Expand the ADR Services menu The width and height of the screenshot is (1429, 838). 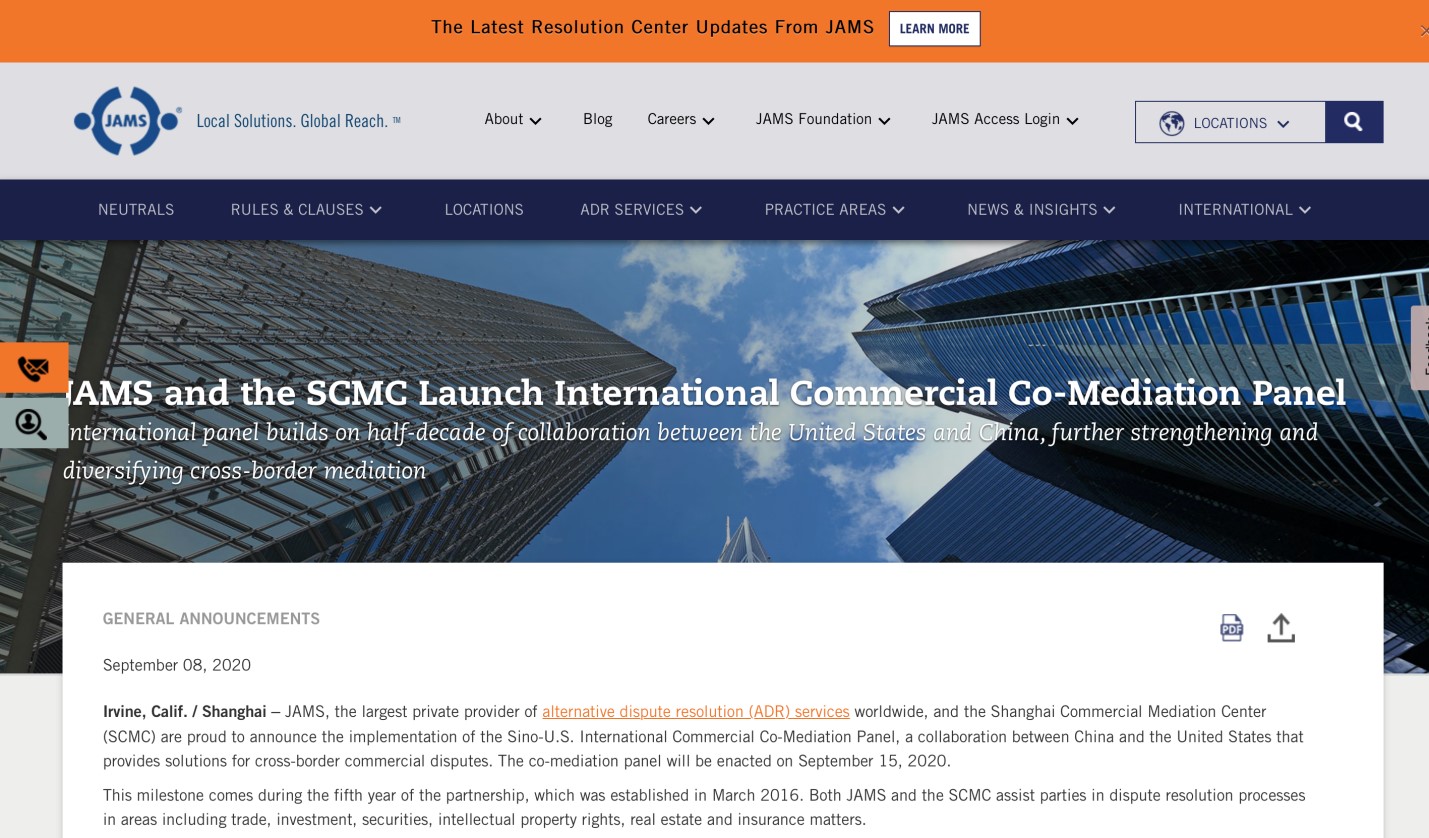coord(641,210)
